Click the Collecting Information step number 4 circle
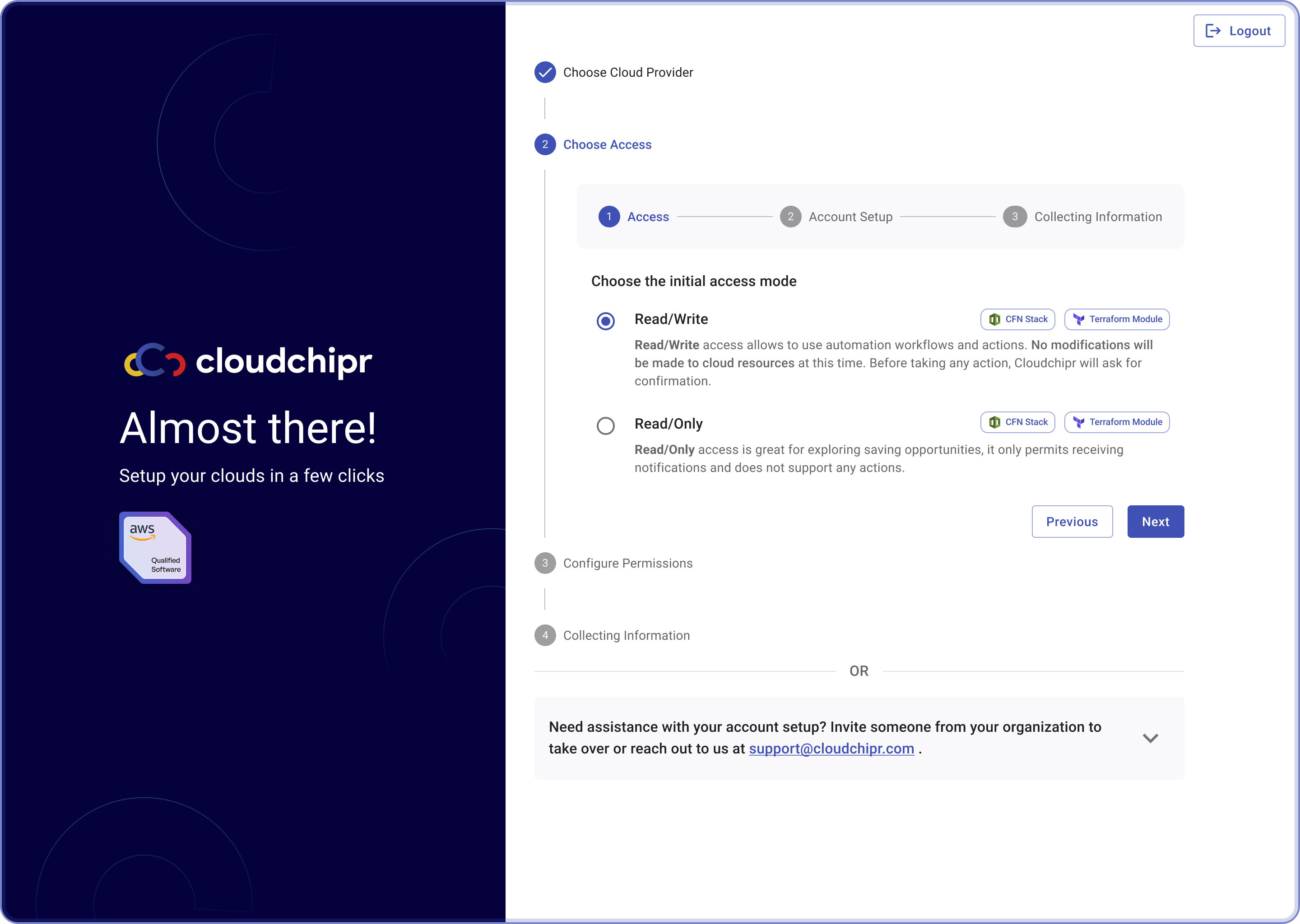The height and width of the screenshot is (924, 1300). (545, 636)
